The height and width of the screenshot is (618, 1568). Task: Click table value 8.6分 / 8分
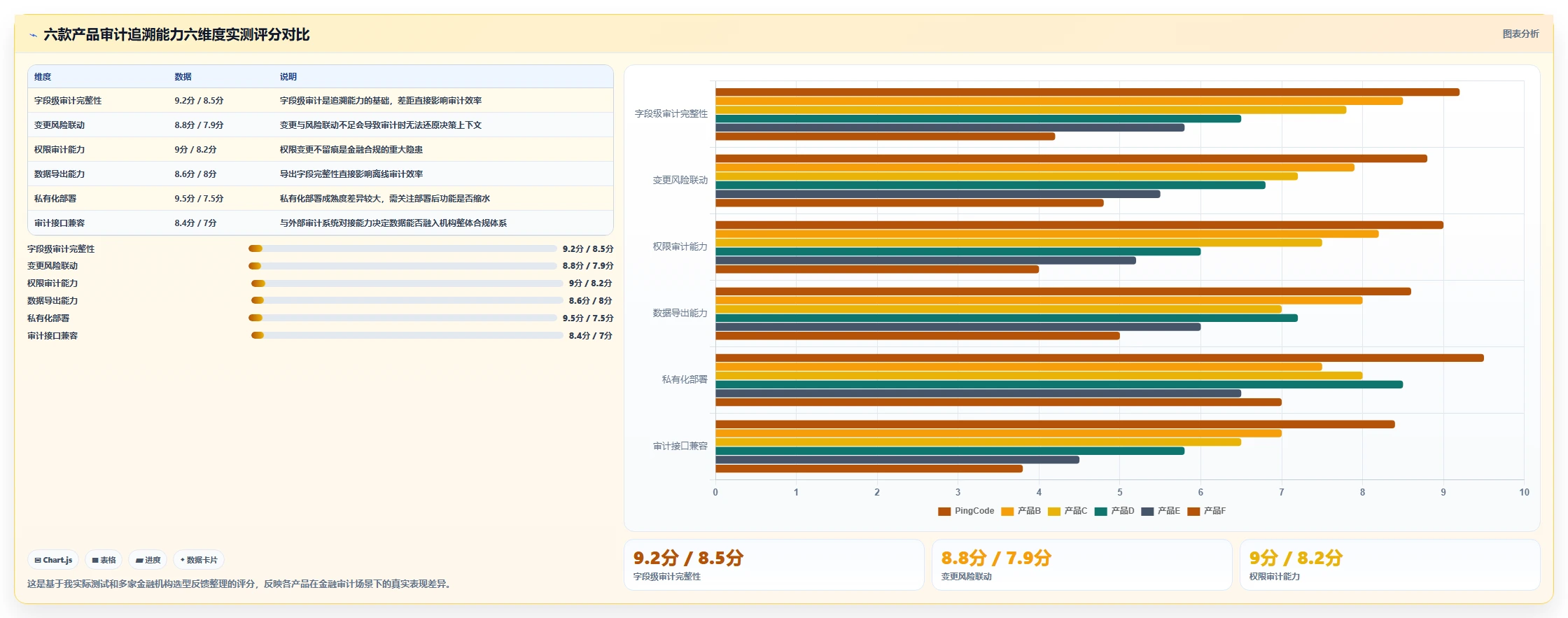pyautogui.click(x=195, y=174)
